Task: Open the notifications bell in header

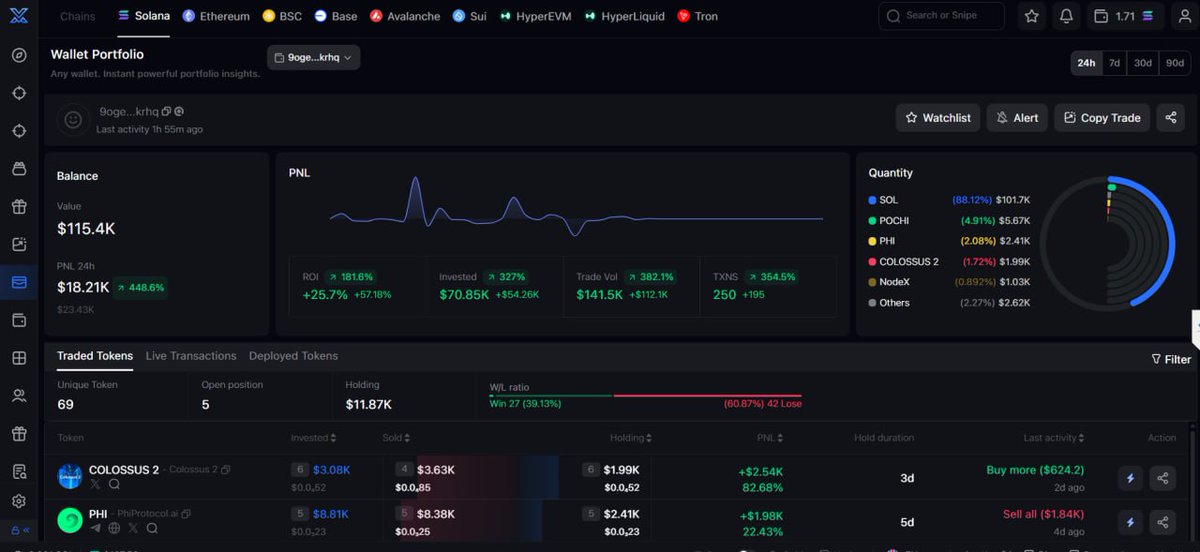Action: (1066, 16)
